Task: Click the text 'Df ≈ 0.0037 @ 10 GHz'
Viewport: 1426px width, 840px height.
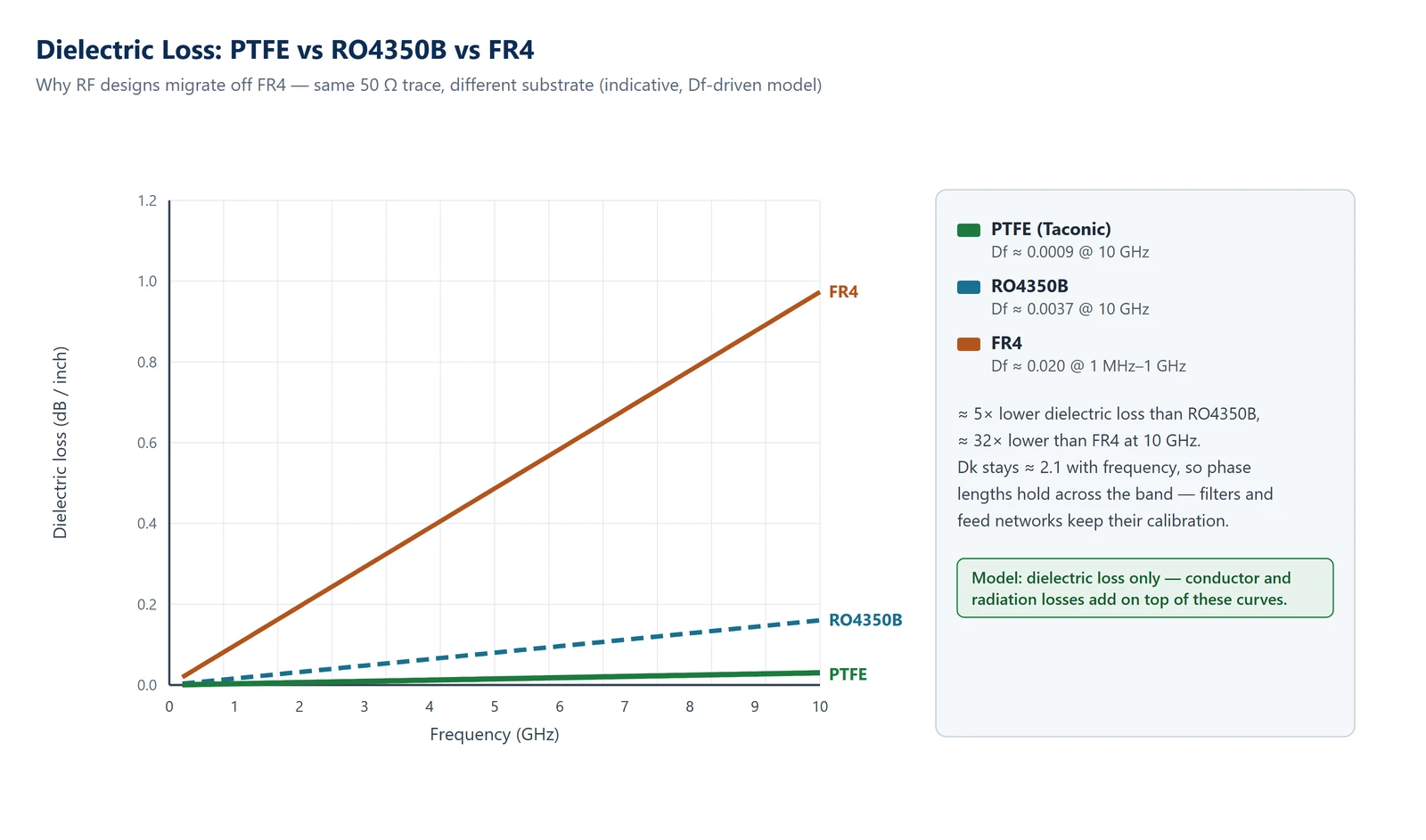Action: pyautogui.click(x=1069, y=309)
